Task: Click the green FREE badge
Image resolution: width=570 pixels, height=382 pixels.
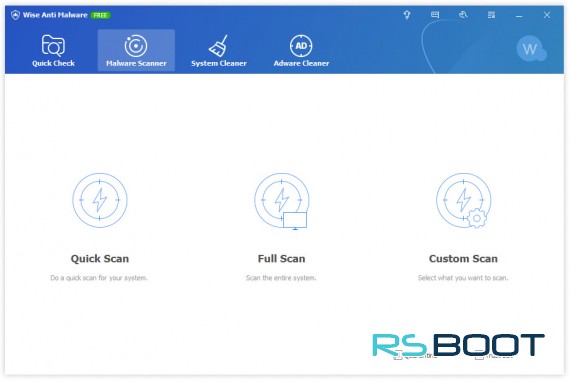Action: (101, 15)
